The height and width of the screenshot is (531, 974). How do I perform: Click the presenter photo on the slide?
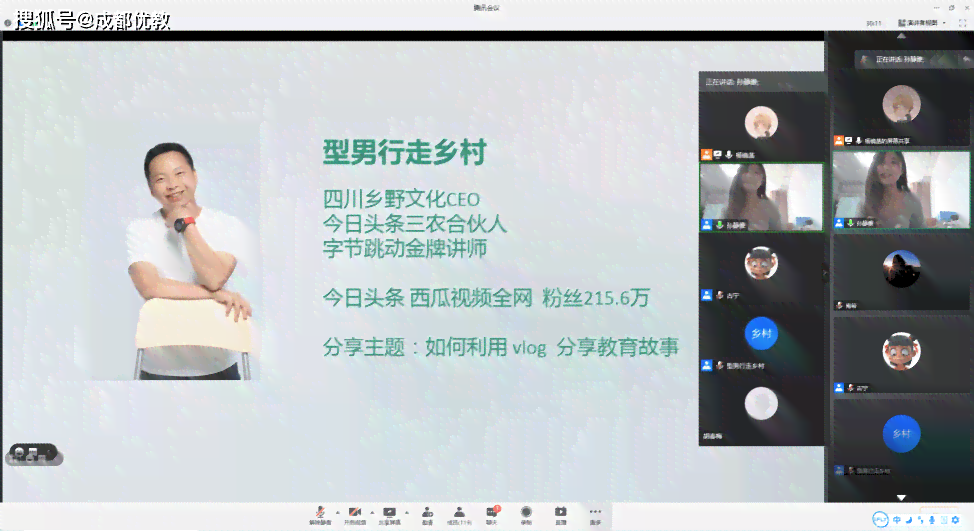point(176,252)
